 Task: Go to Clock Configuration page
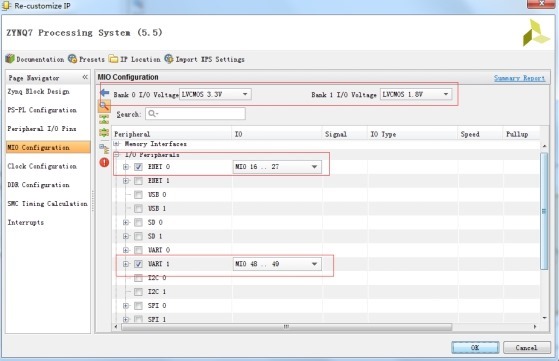pos(42,166)
